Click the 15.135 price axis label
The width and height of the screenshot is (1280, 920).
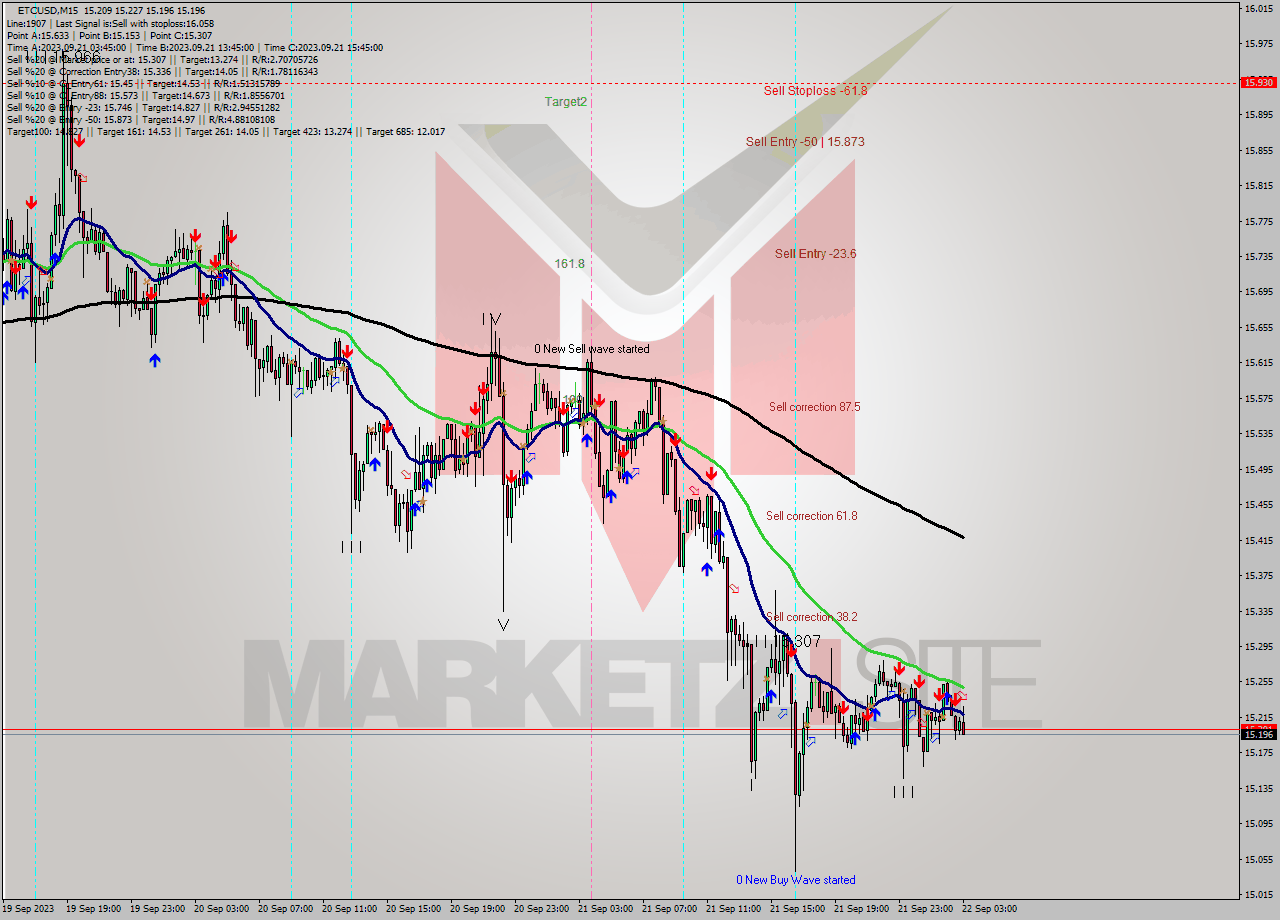pyautogui.click(x=1257, y=788)
